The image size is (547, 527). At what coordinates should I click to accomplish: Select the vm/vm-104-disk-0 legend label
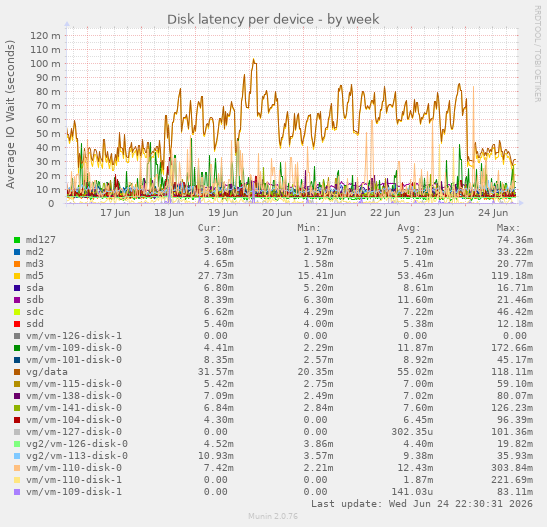point(74,420)
